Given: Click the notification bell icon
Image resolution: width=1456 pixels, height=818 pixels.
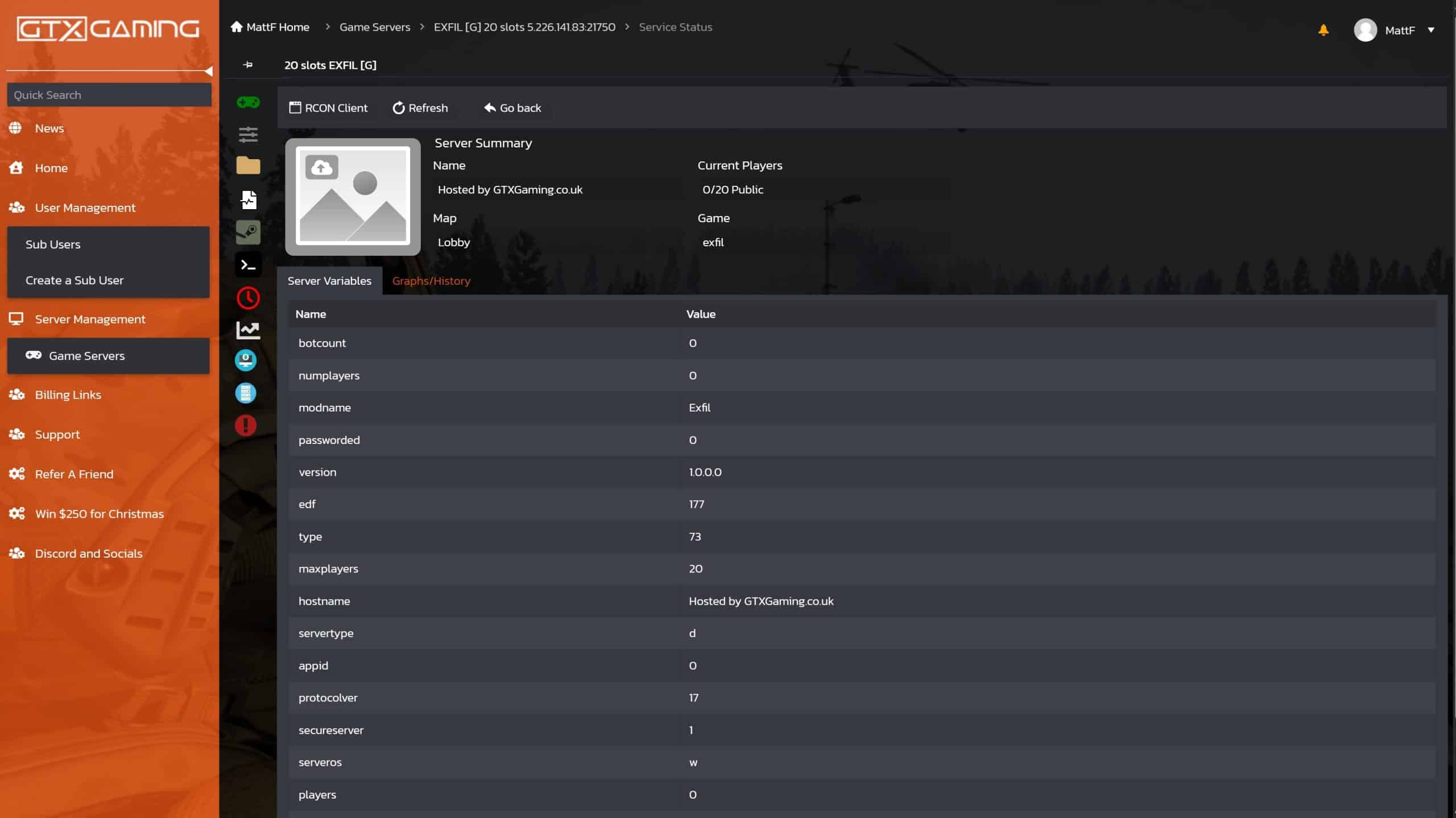Looking at the screenshot, I should point(1323,30).
